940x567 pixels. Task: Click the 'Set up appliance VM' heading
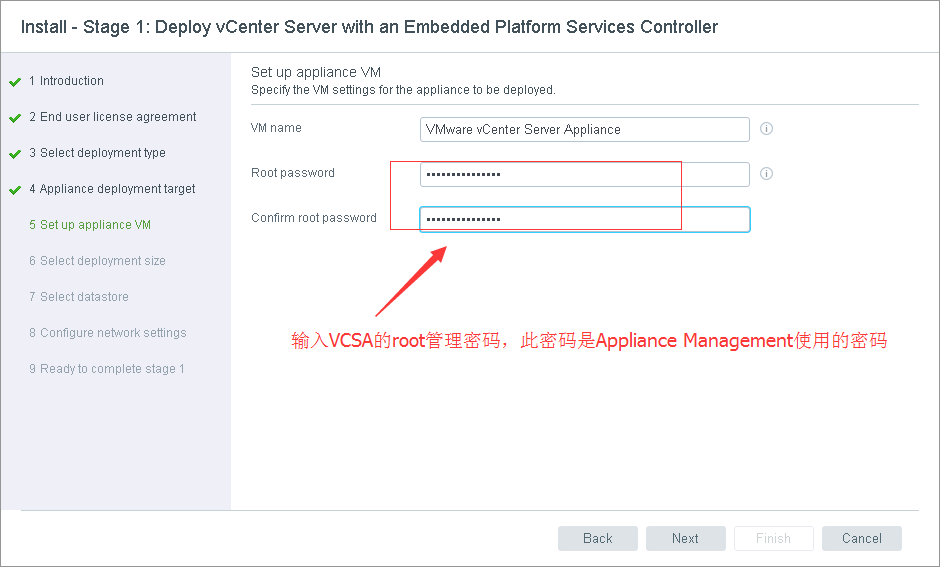(x=316, y=72)
